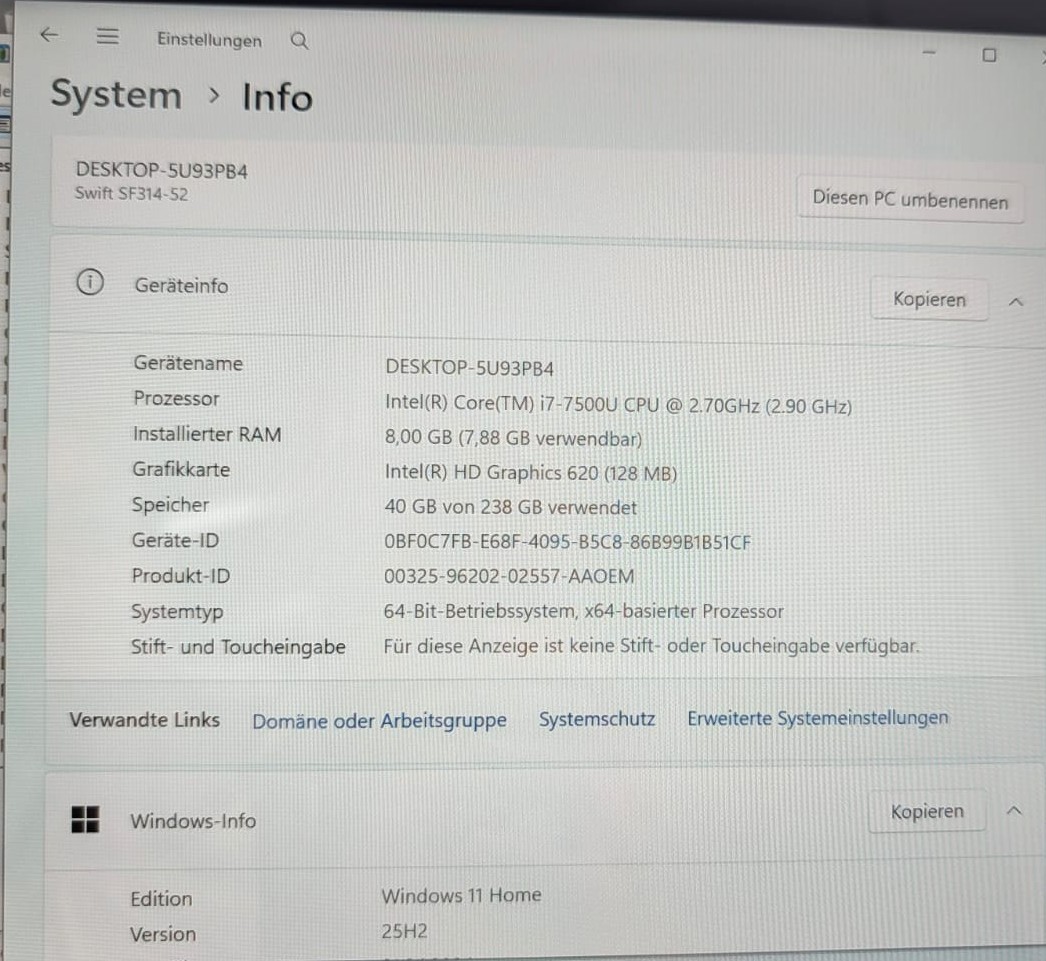Open Erweiterte Systemeinstellungen link
Viewport: 1046px width, 961px height.
tap(818, 718)
